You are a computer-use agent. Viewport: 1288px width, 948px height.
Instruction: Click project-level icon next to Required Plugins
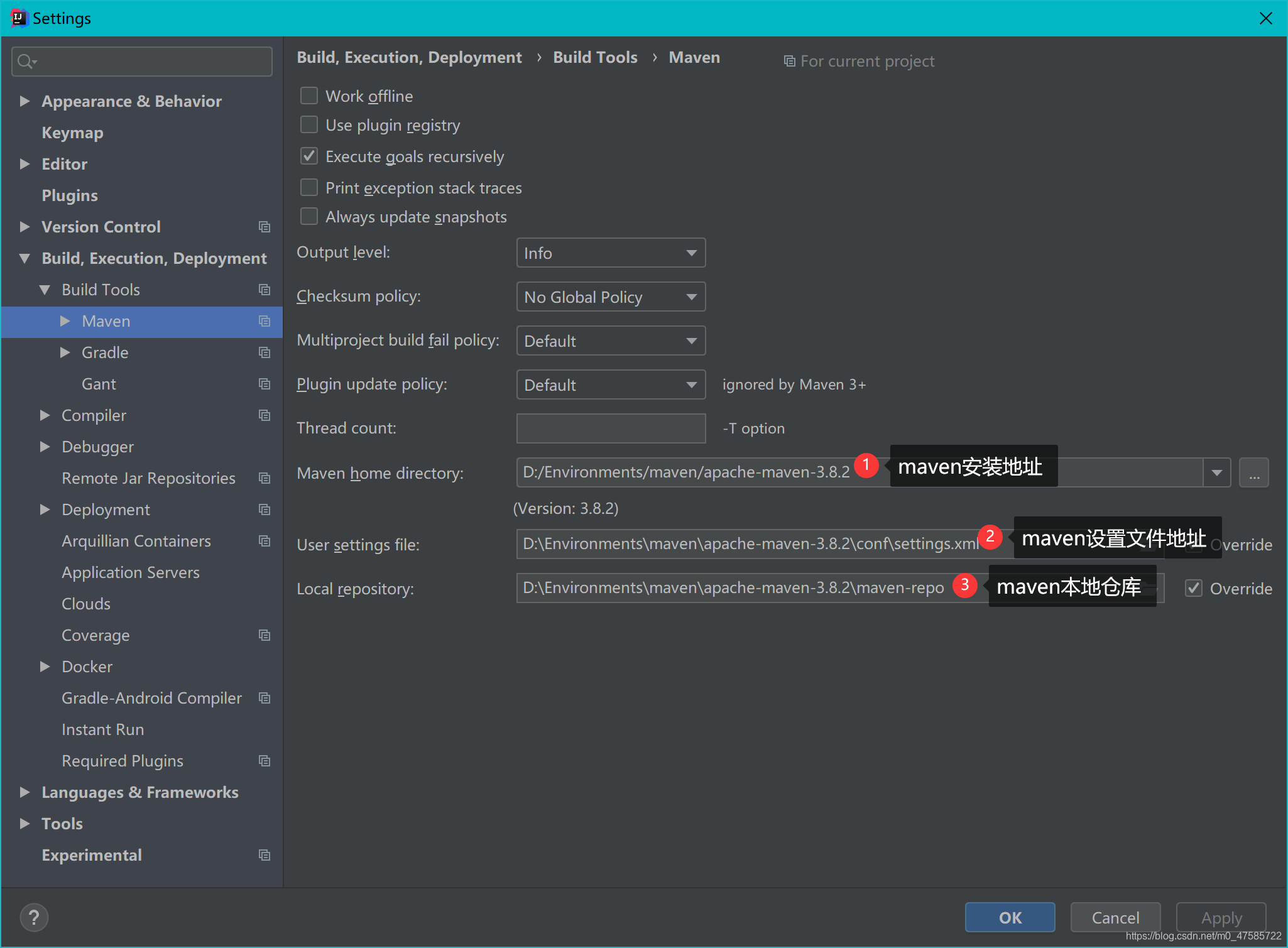pos(265,761)
